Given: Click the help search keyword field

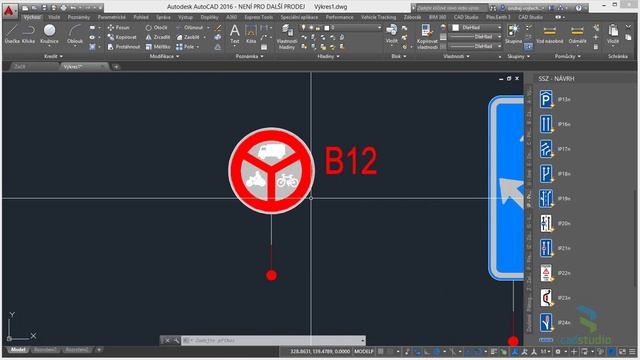Looking at the screenshot, I should tap(451, 8).
